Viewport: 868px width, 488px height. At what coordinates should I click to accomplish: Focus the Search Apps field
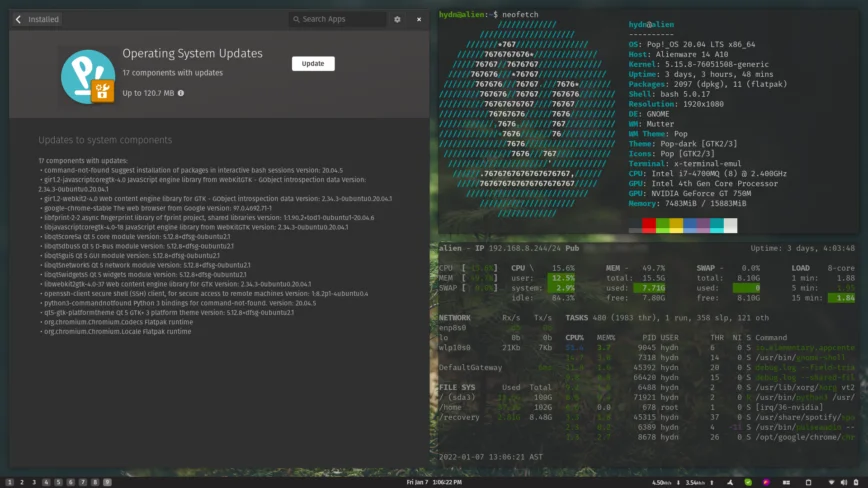click(338, 19)
